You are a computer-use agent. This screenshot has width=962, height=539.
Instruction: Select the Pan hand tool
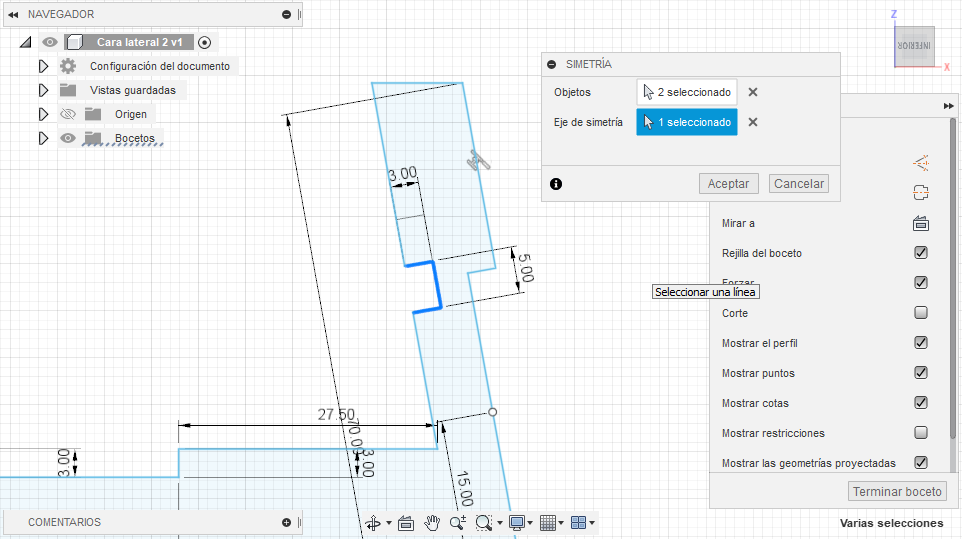(x=432, y=523)
